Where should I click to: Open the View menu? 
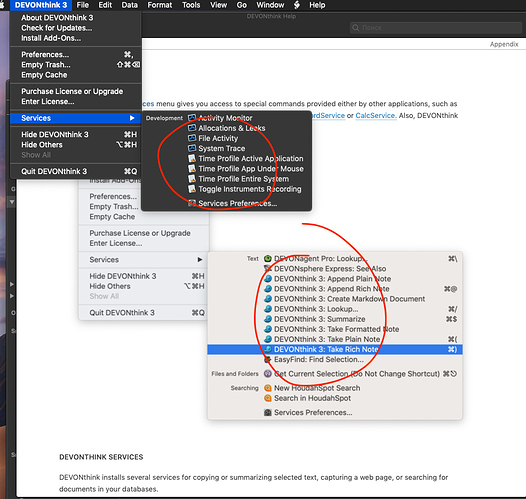coord(218,5)
